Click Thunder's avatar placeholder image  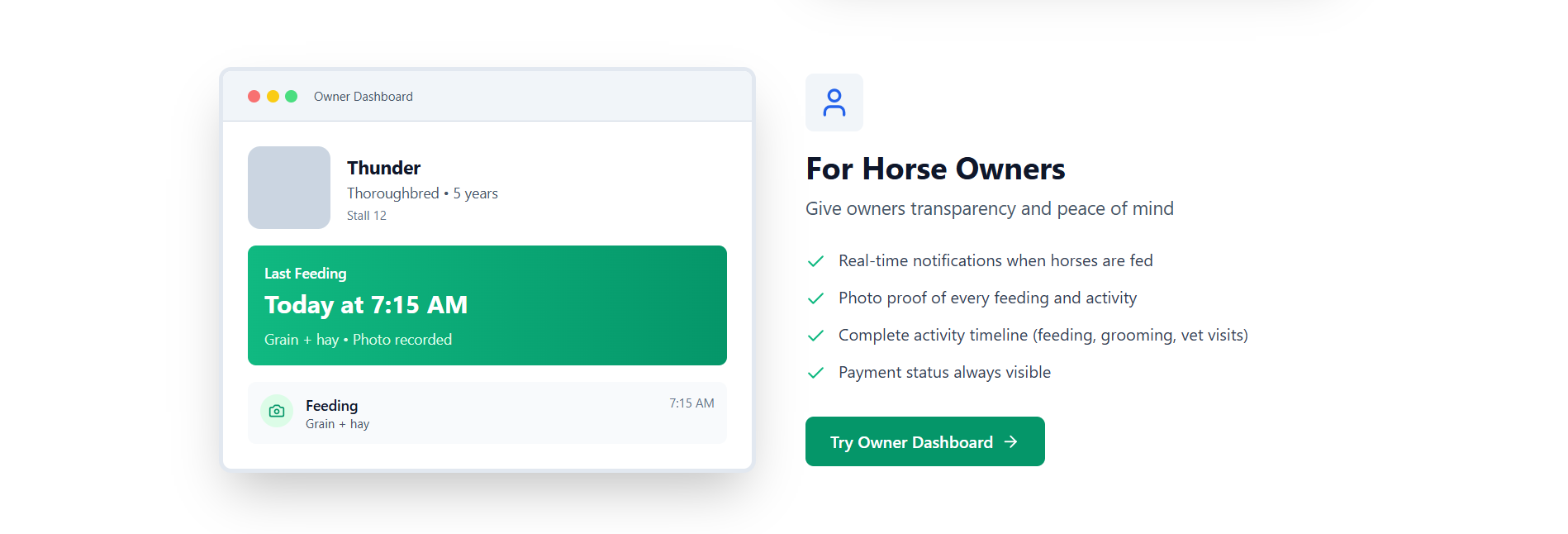pos(288,188)
